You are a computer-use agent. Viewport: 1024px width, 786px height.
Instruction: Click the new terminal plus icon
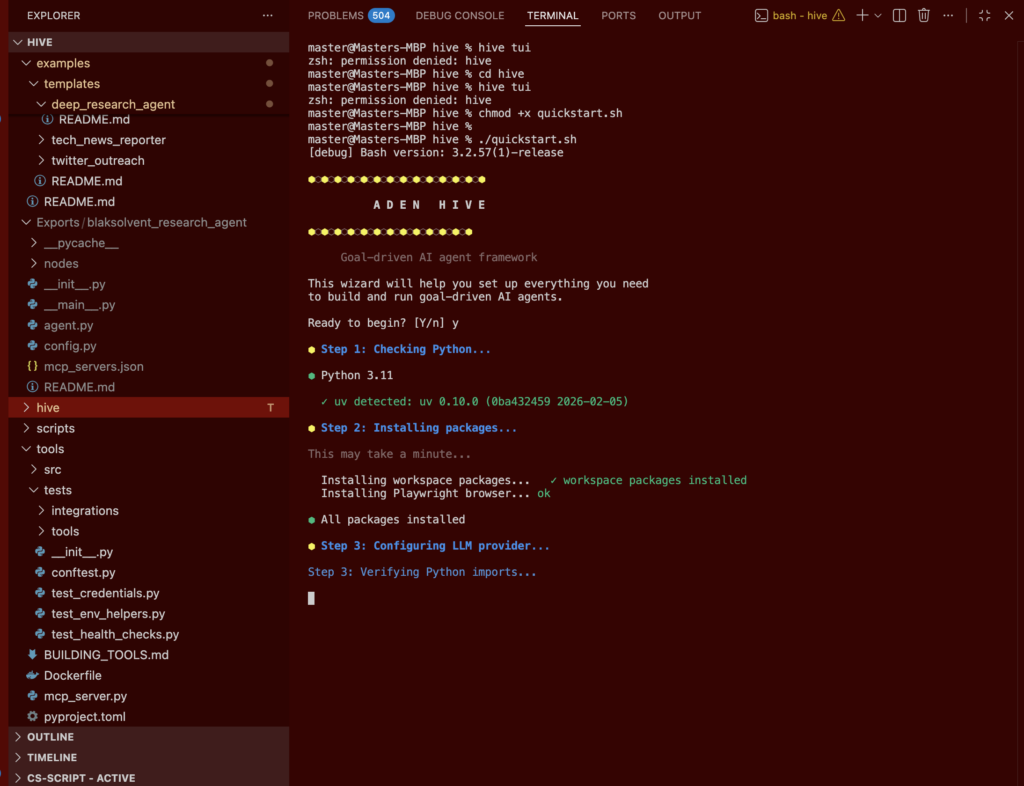(x=862, y=15)
